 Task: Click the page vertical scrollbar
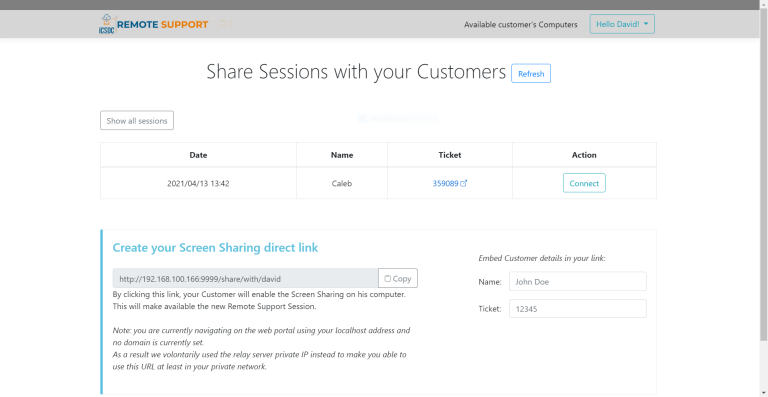pyautogui.click(x=764, y=176)
